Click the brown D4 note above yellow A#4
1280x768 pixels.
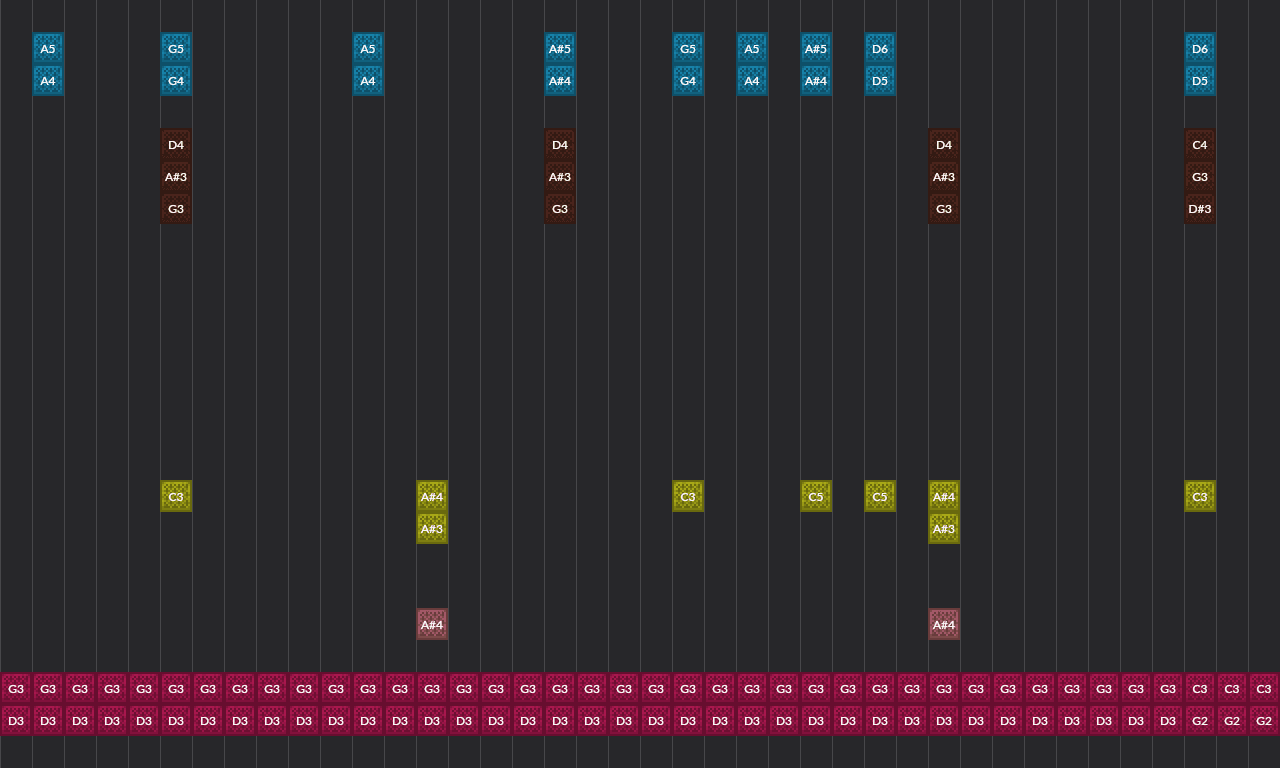[944, 145]
